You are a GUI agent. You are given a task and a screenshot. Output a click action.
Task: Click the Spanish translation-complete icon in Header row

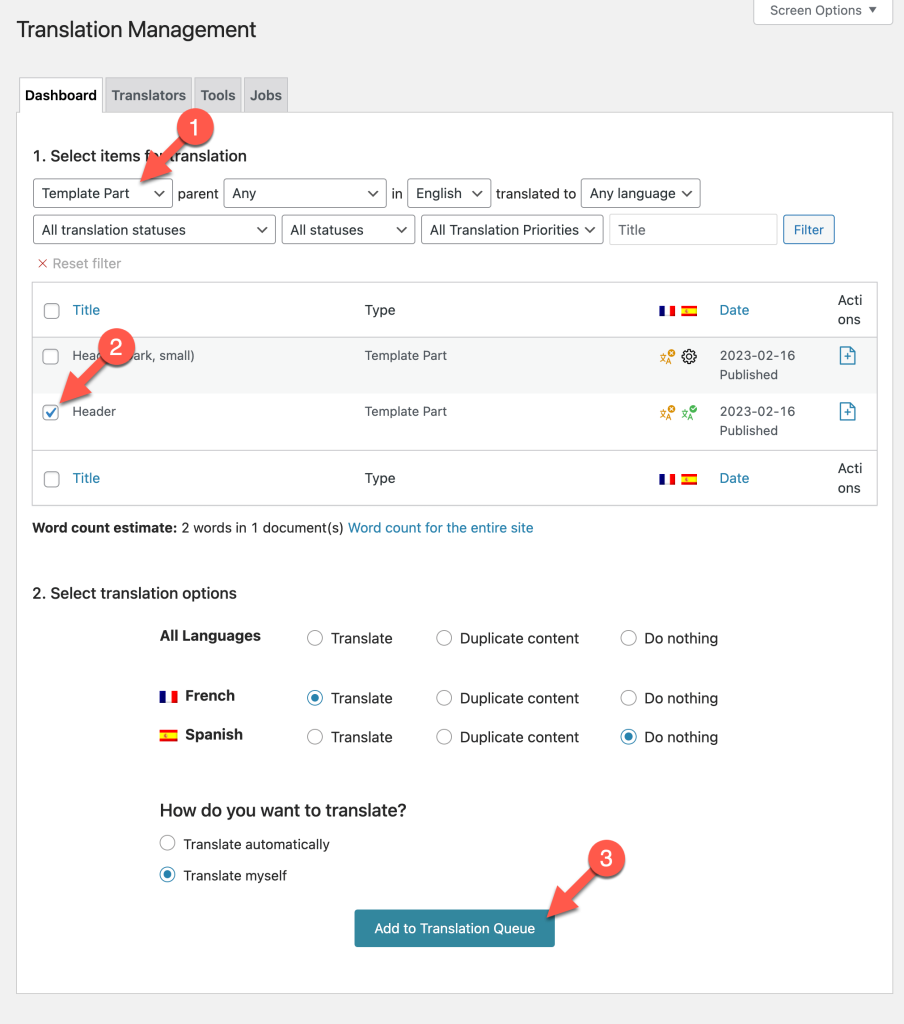coord(689,413)
